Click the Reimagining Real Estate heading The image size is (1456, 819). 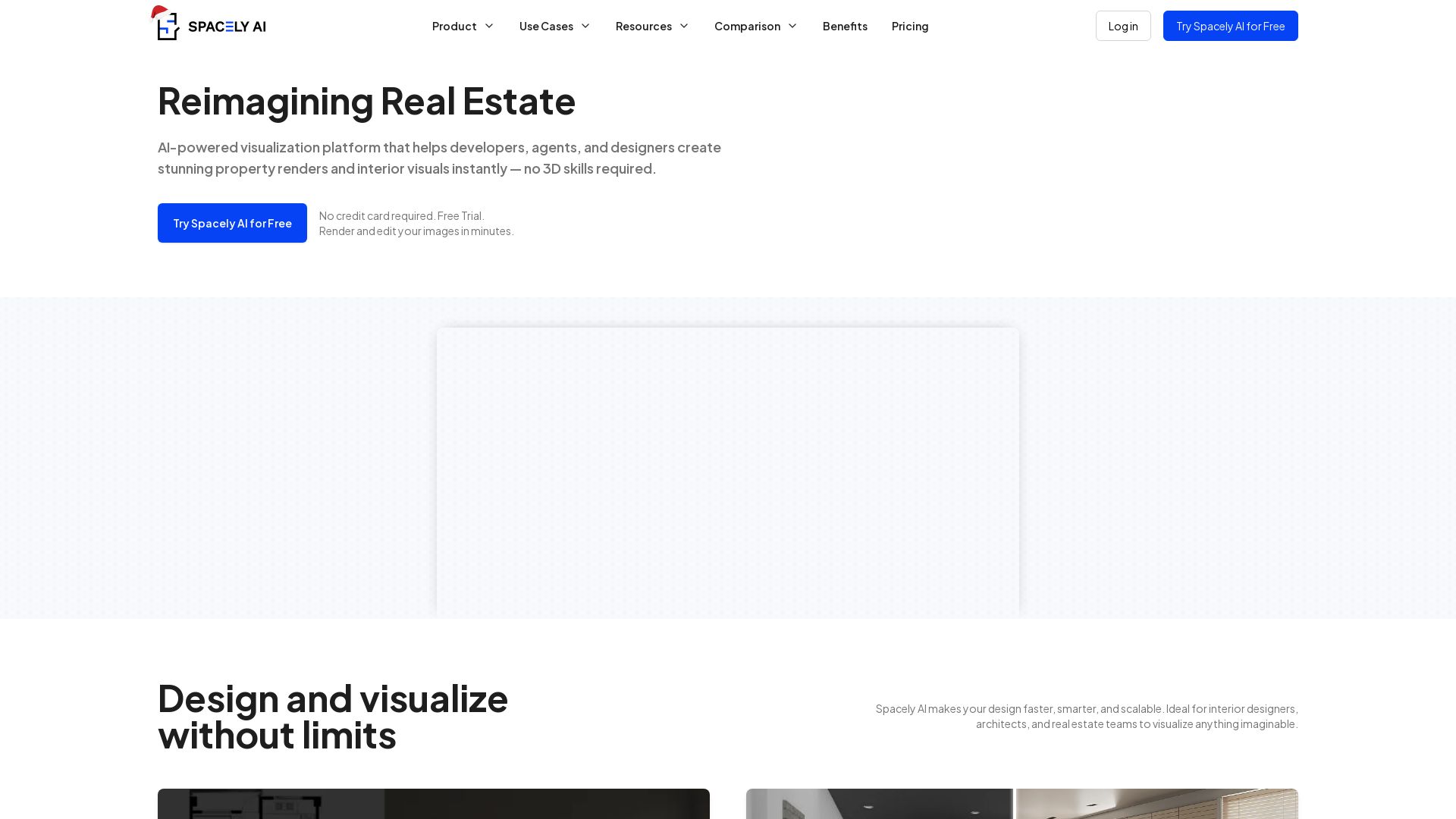pos(366,100)
